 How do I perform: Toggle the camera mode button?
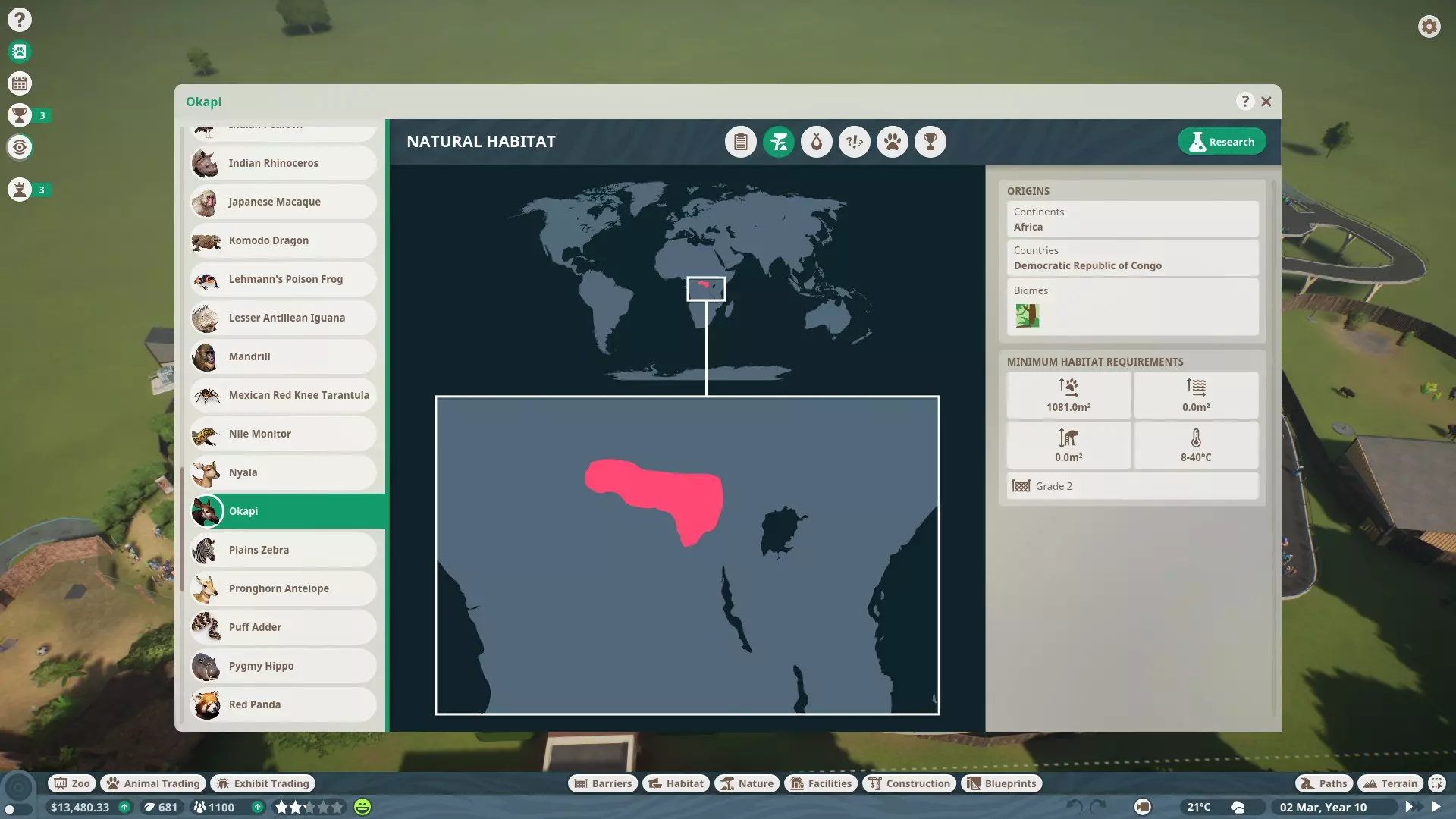click(1142, 807)
